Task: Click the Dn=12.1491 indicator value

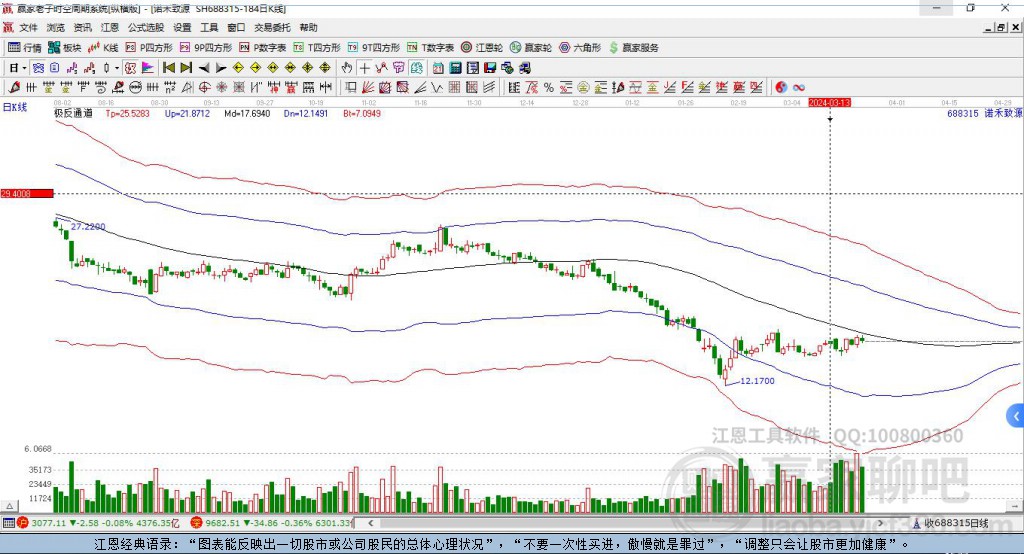Action: coord(306,113)
